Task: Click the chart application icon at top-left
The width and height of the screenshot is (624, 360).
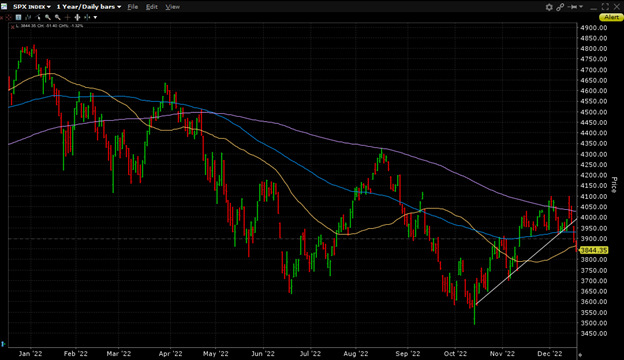Action: click(4, 6)
